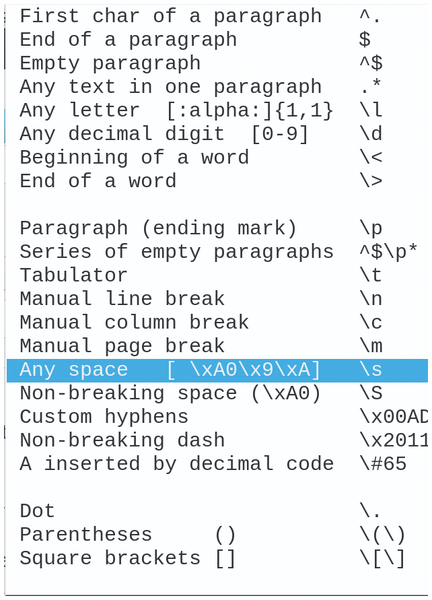Select 'Non-breaking dash' entry
Image resolution: width=432 pixels, height=600 pixels.
point(217,441)
